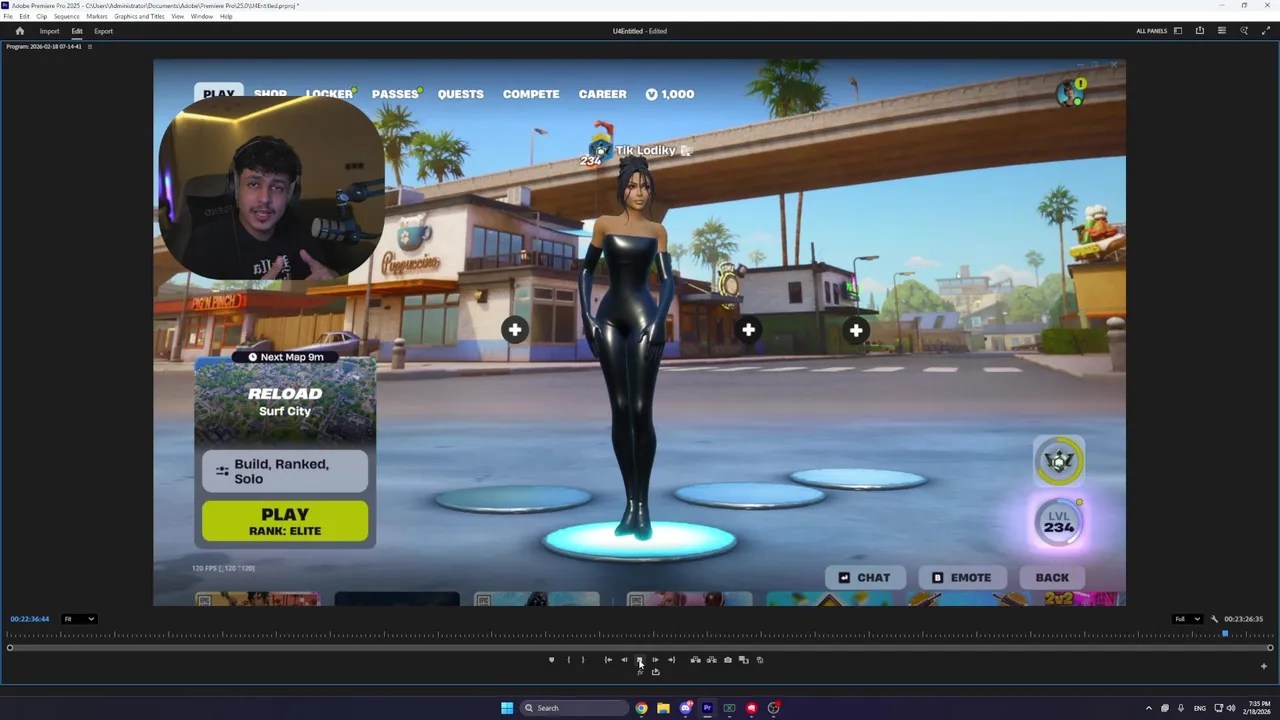This screenshot has height=720, width=1280.
Task: Click the Go to In point button
Action: click(x=608, y=660)
